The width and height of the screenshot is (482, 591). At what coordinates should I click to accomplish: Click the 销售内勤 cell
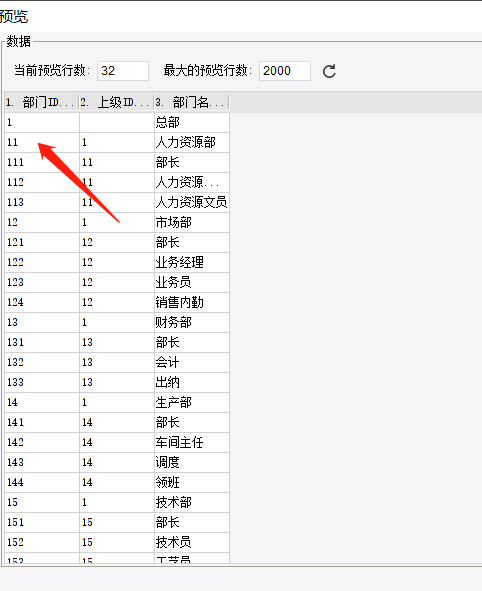[x=192, y=302]
